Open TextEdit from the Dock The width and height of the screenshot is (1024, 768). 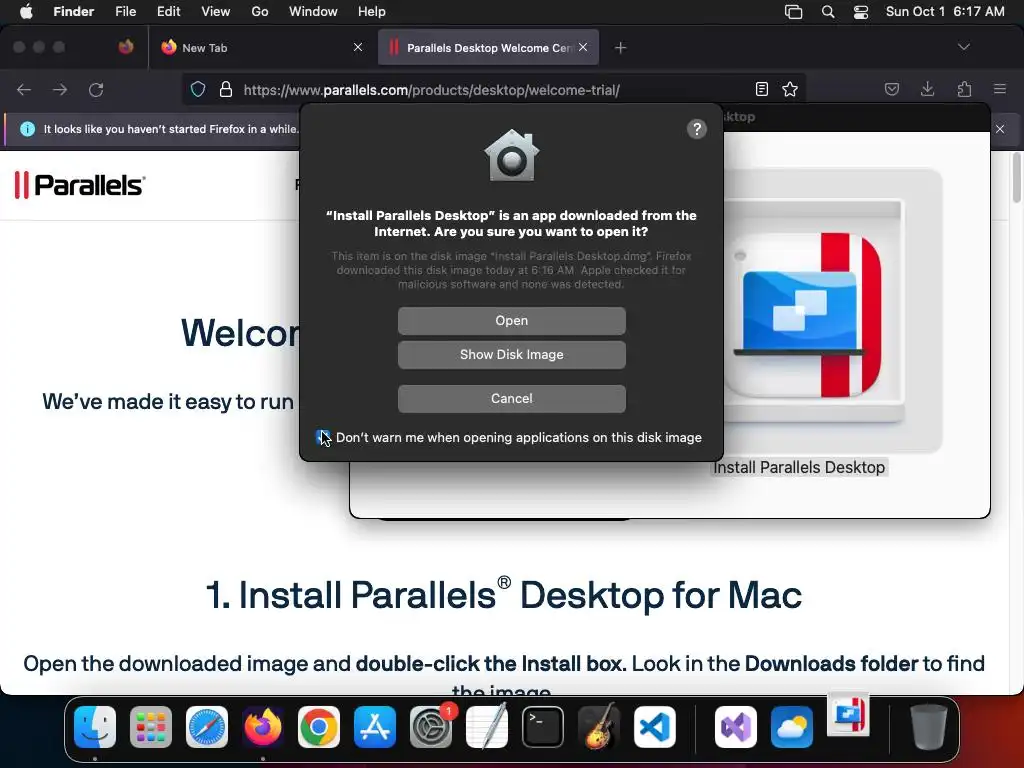(x=487, y=727)
